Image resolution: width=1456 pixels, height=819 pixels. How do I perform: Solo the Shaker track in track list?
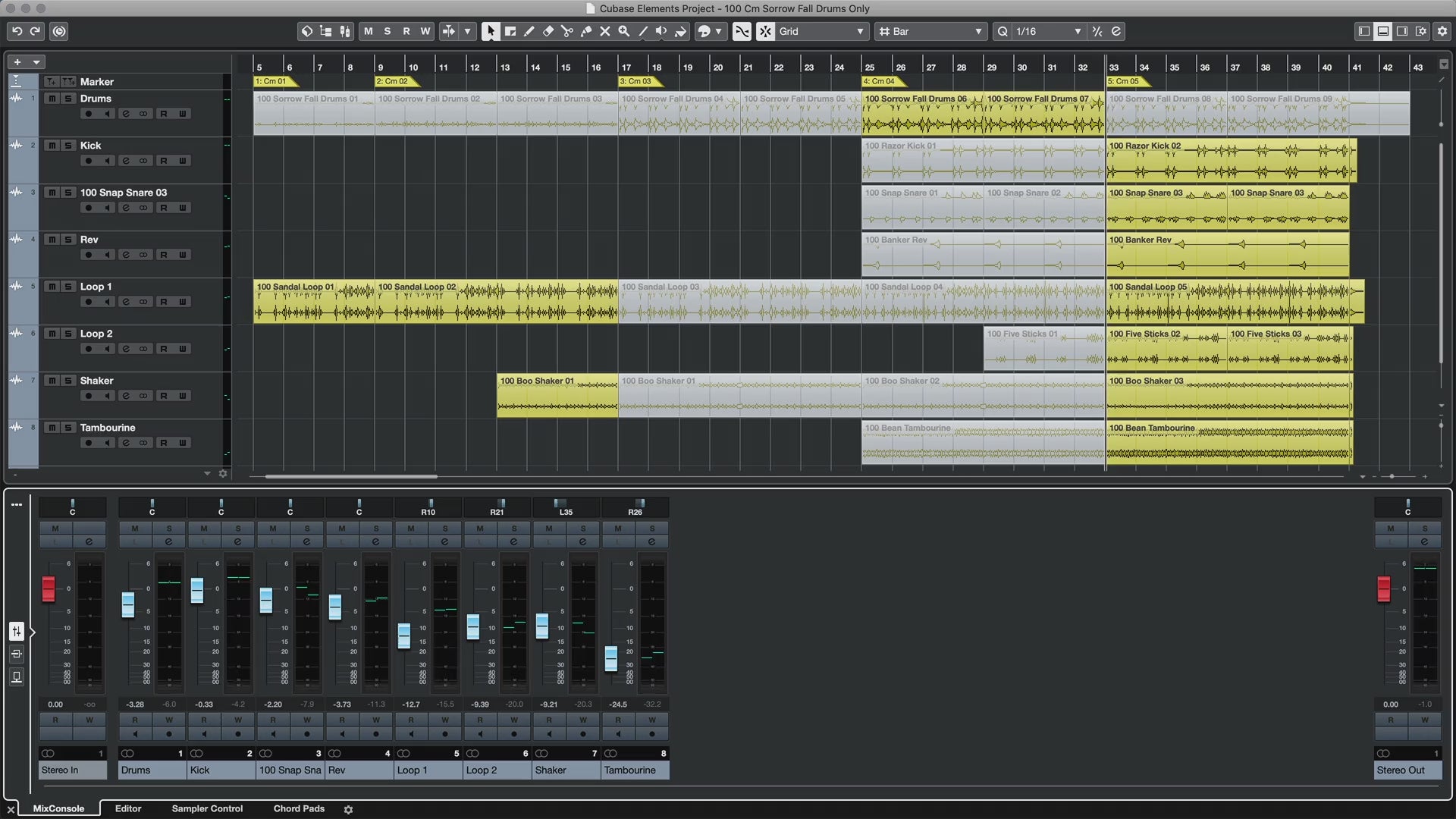(x=68, y=381)
